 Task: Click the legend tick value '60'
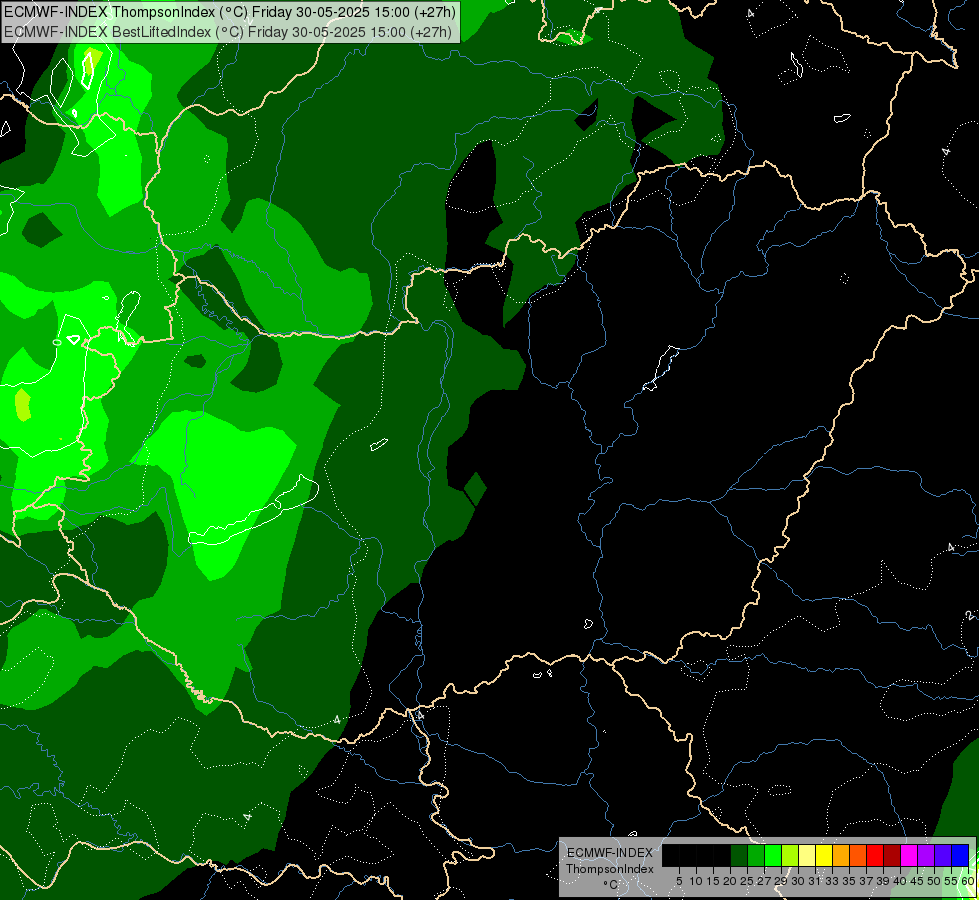tap(968, 881)
